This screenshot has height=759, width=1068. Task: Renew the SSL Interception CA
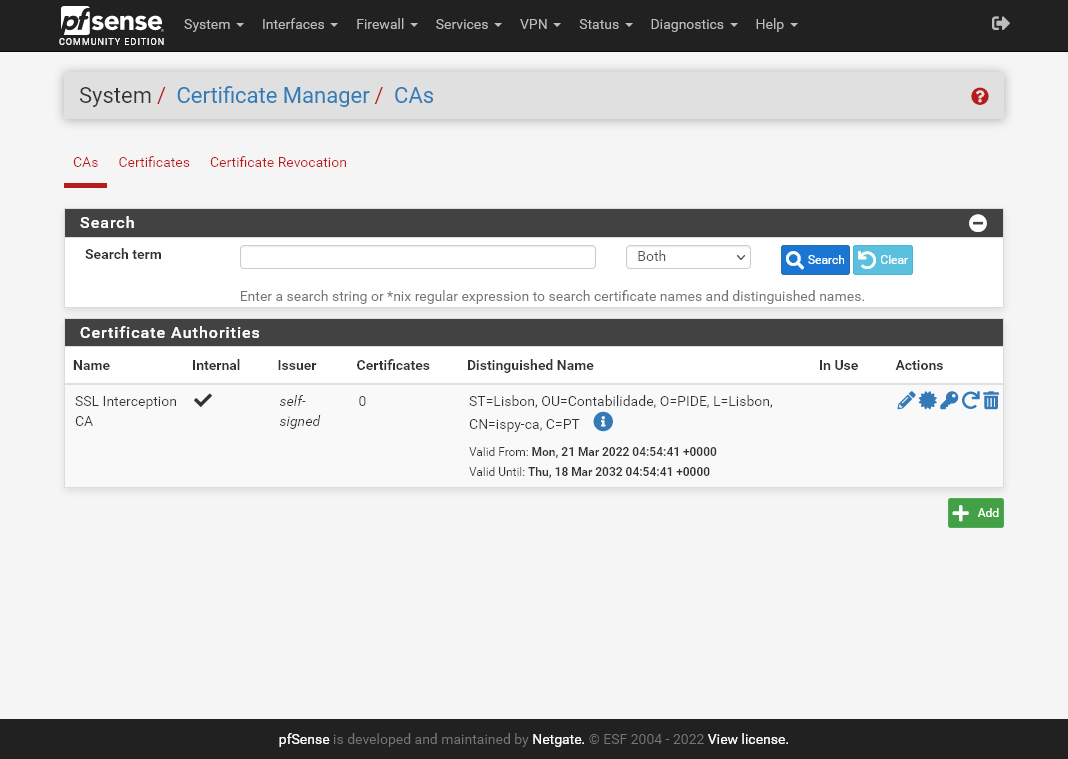970,401
